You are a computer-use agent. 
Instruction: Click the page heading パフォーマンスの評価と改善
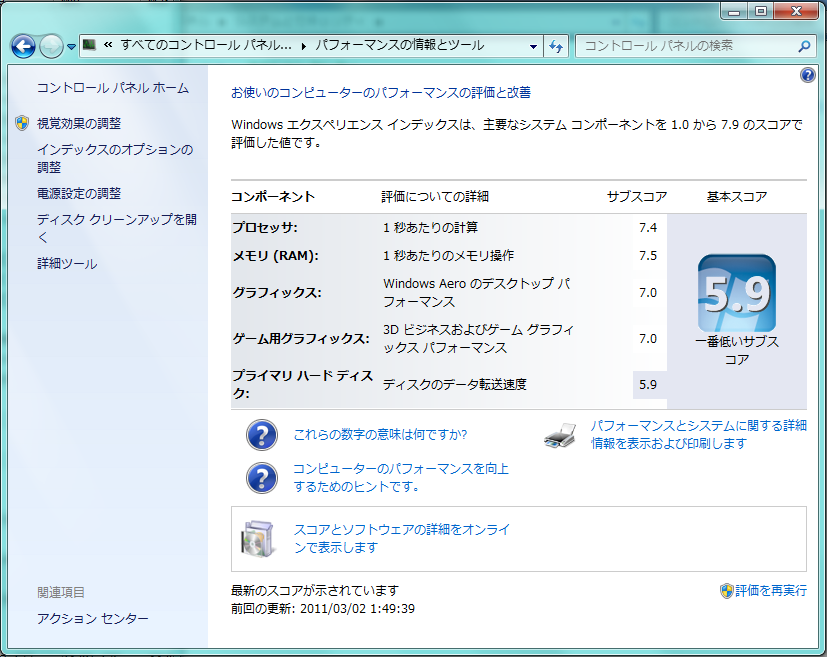(381, 92)
